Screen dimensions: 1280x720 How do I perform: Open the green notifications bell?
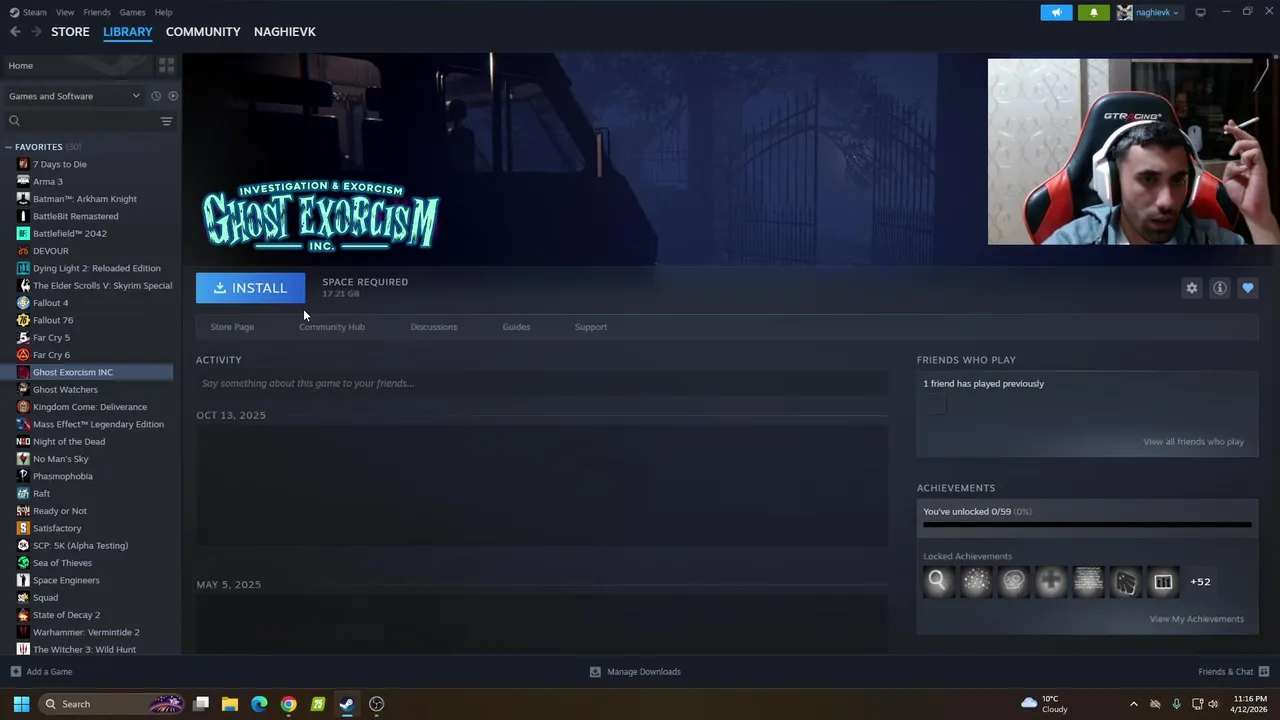(x=1093, y=12)
